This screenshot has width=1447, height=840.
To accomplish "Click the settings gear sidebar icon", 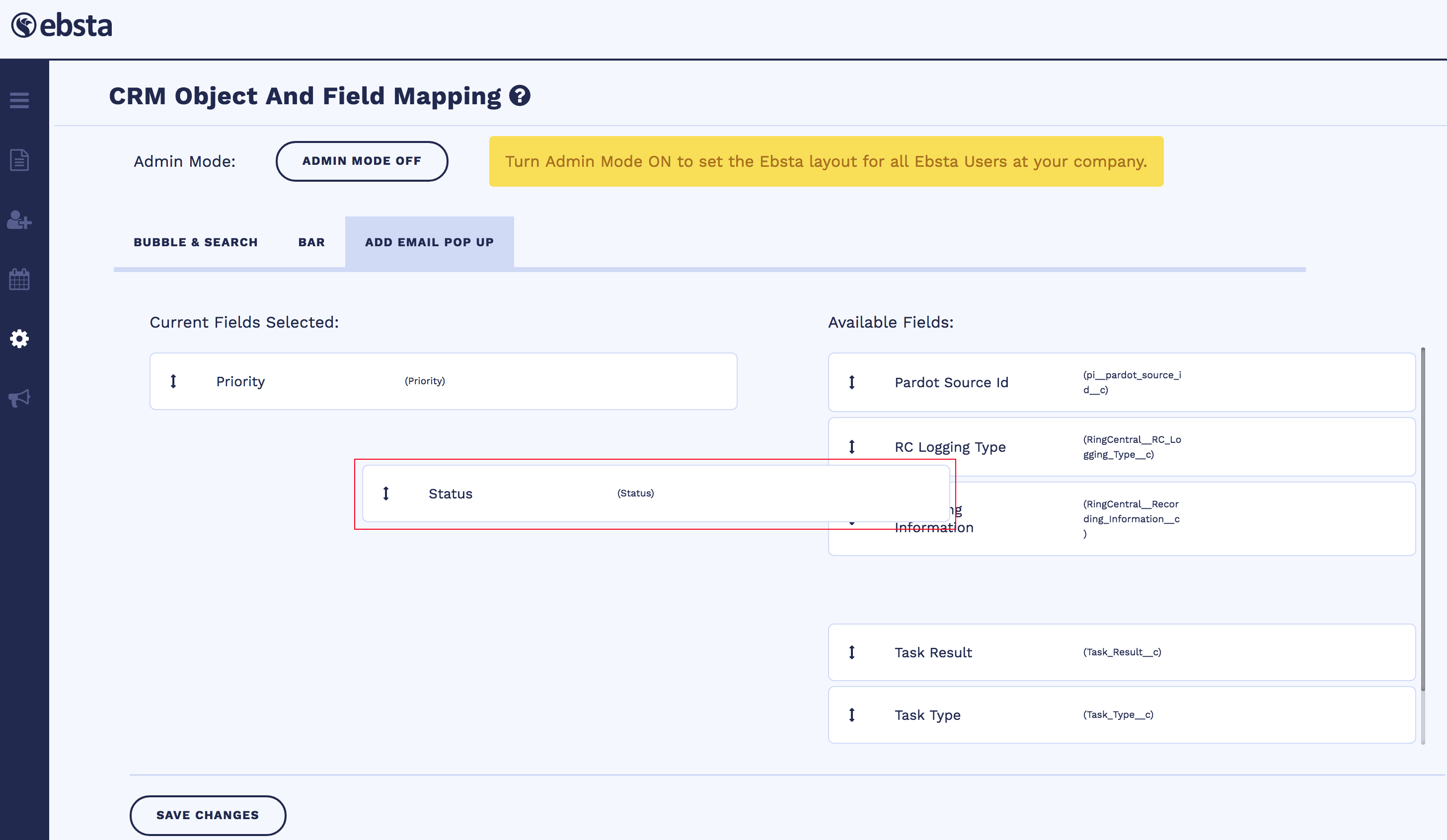I will [x=19, y=339].
